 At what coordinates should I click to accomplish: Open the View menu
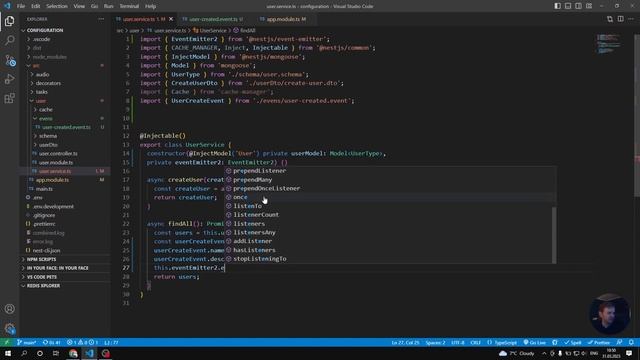coord(79,6)
